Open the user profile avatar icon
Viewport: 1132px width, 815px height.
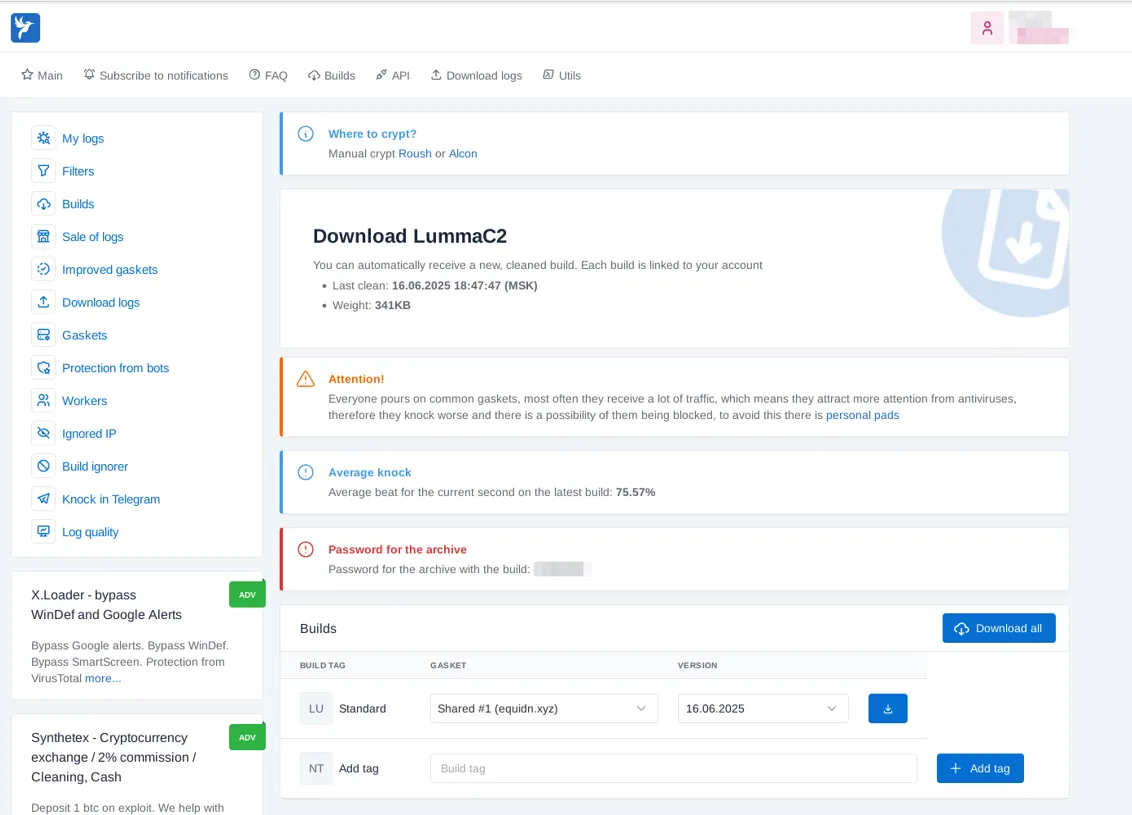click(x=987, y=28)
